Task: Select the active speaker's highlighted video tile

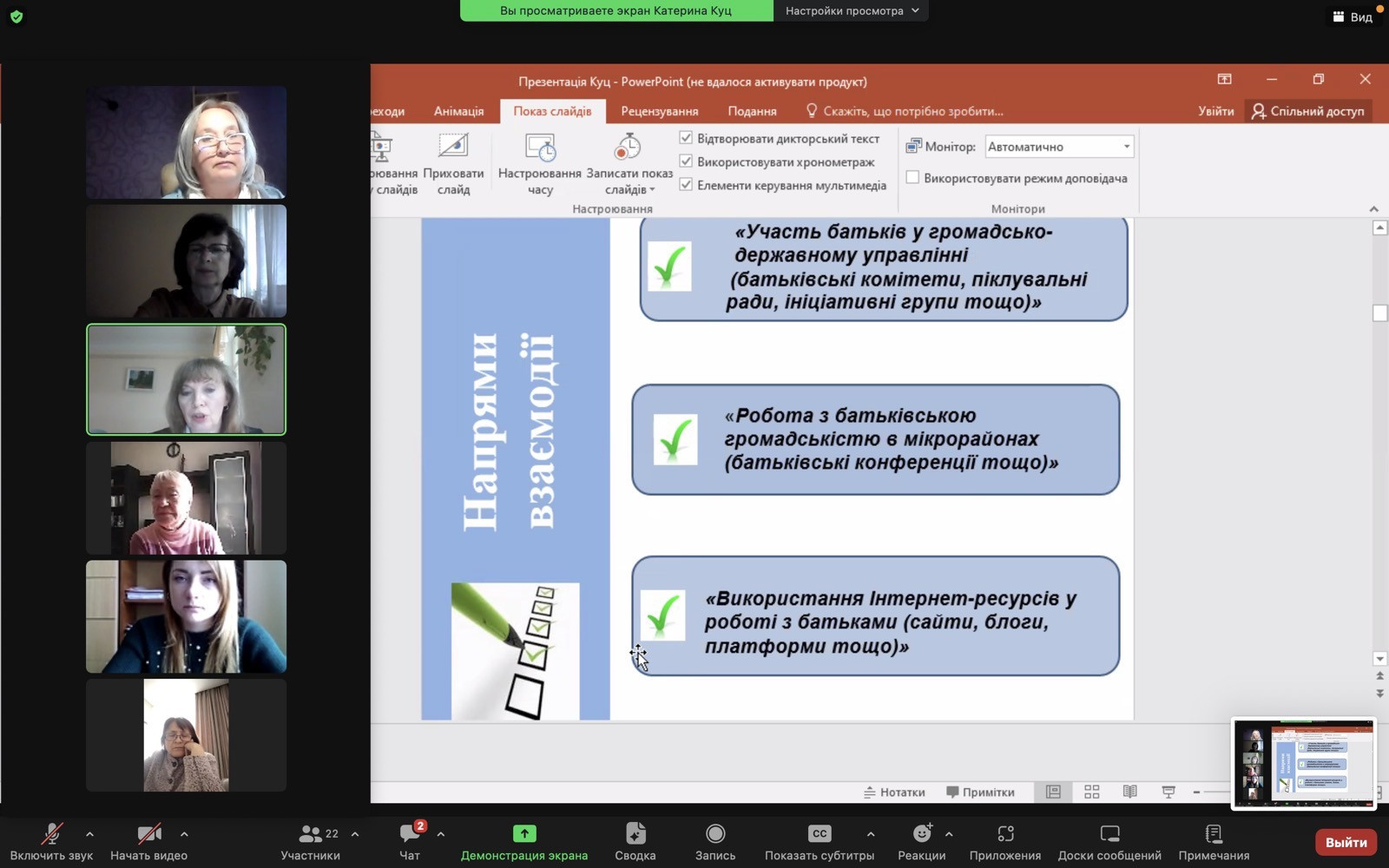Action: coord(186,379)
